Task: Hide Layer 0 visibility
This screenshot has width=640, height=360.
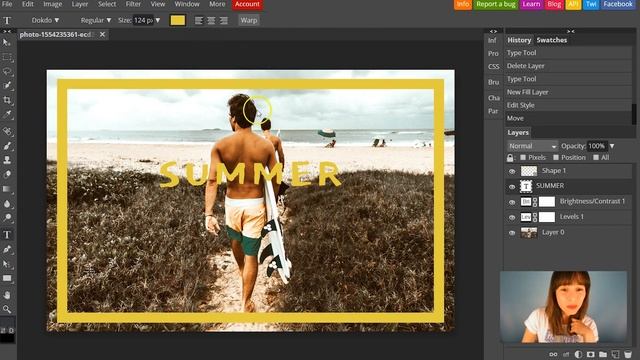Action: [x=512, y=233]
